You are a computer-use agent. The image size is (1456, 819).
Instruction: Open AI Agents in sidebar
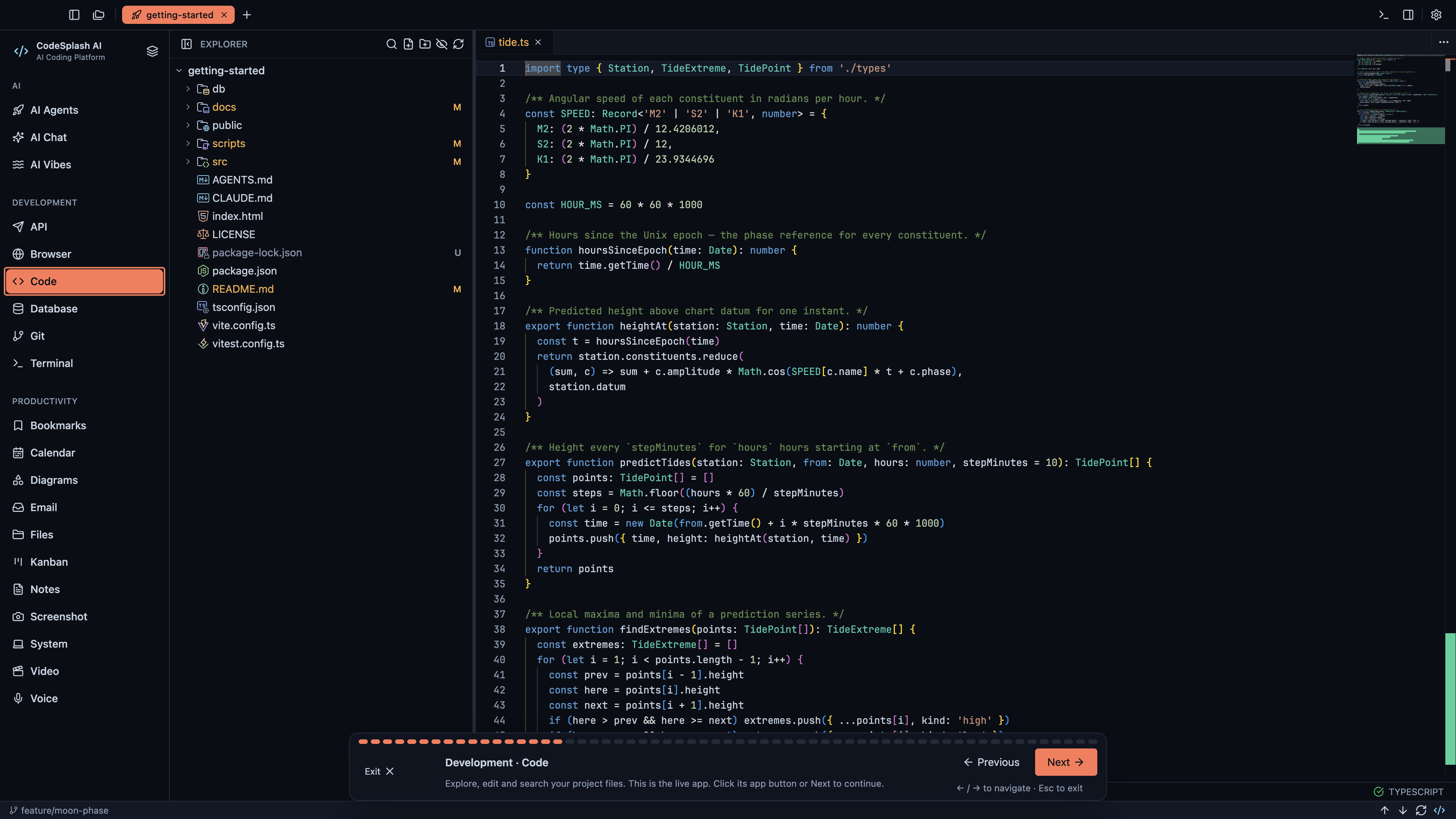click(x=85, y=110)
